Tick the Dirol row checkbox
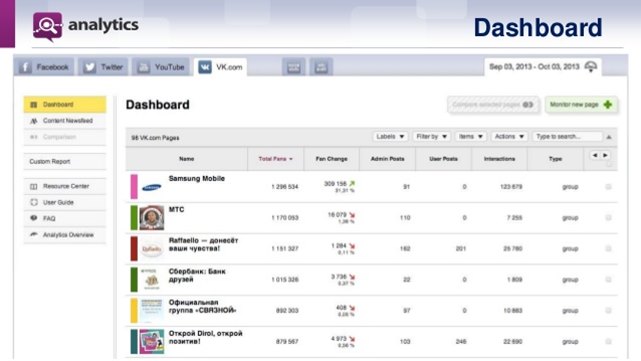Image resolution: width=641 pixels, height=361 pixels. pos(608,341)
